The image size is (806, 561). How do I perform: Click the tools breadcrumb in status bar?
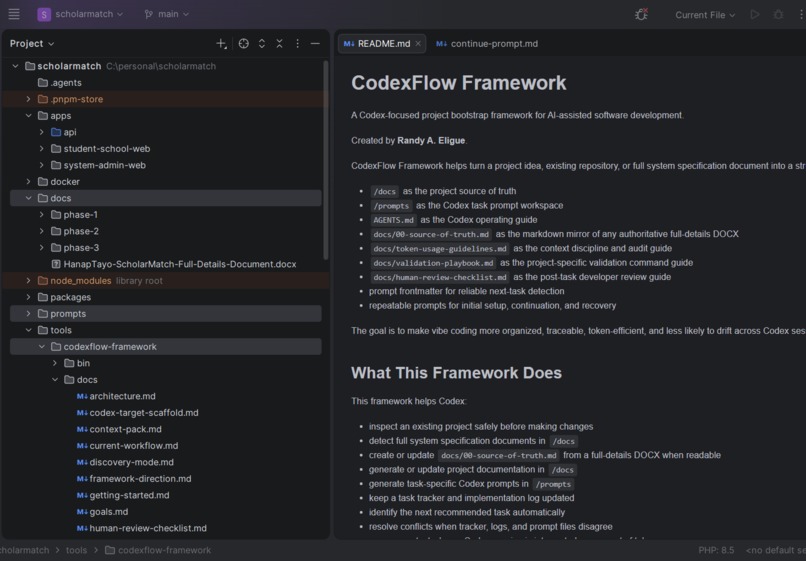[76, 550]
